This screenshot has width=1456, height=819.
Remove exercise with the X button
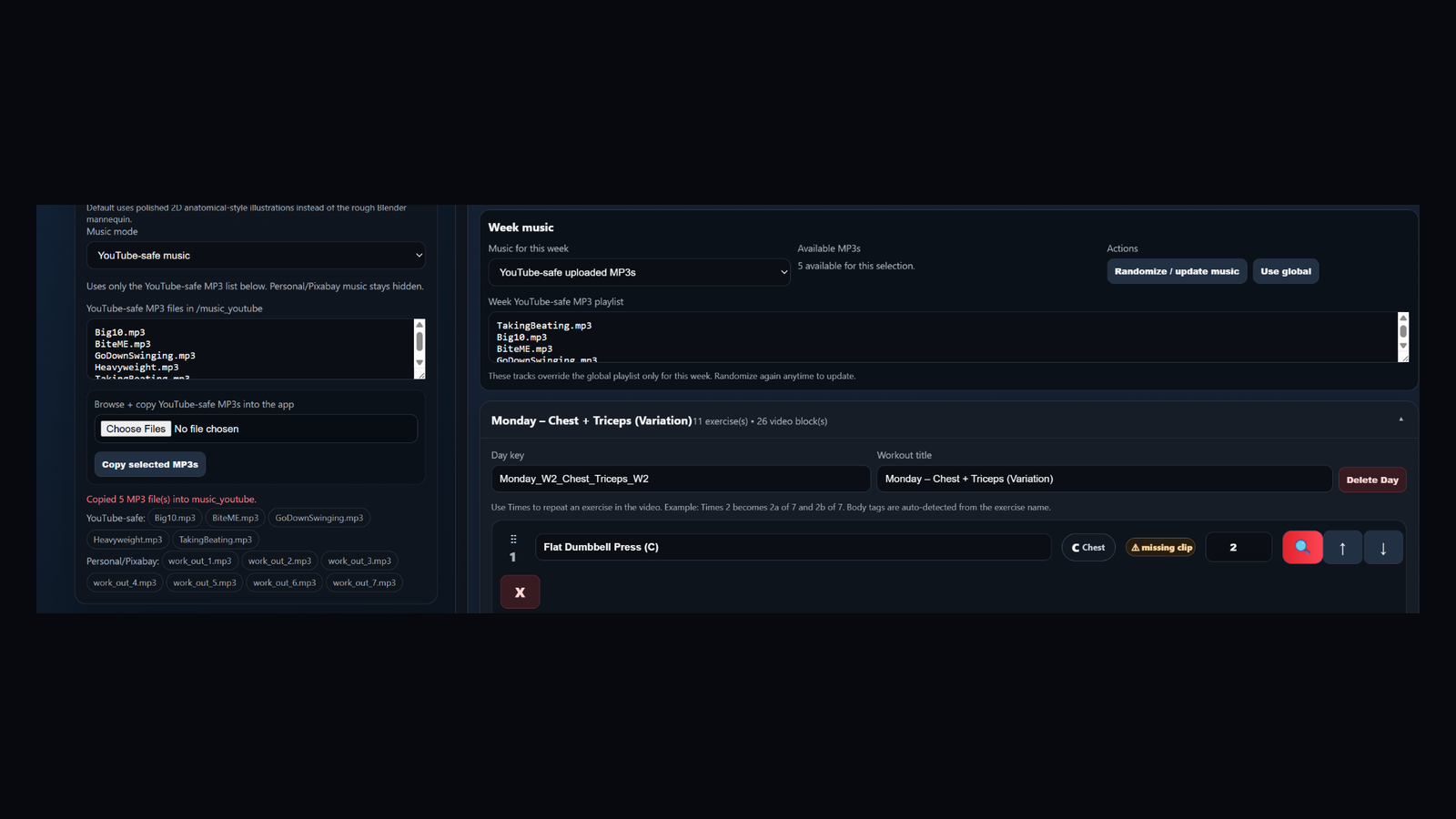pyautogui.click(x=520, y=592)
